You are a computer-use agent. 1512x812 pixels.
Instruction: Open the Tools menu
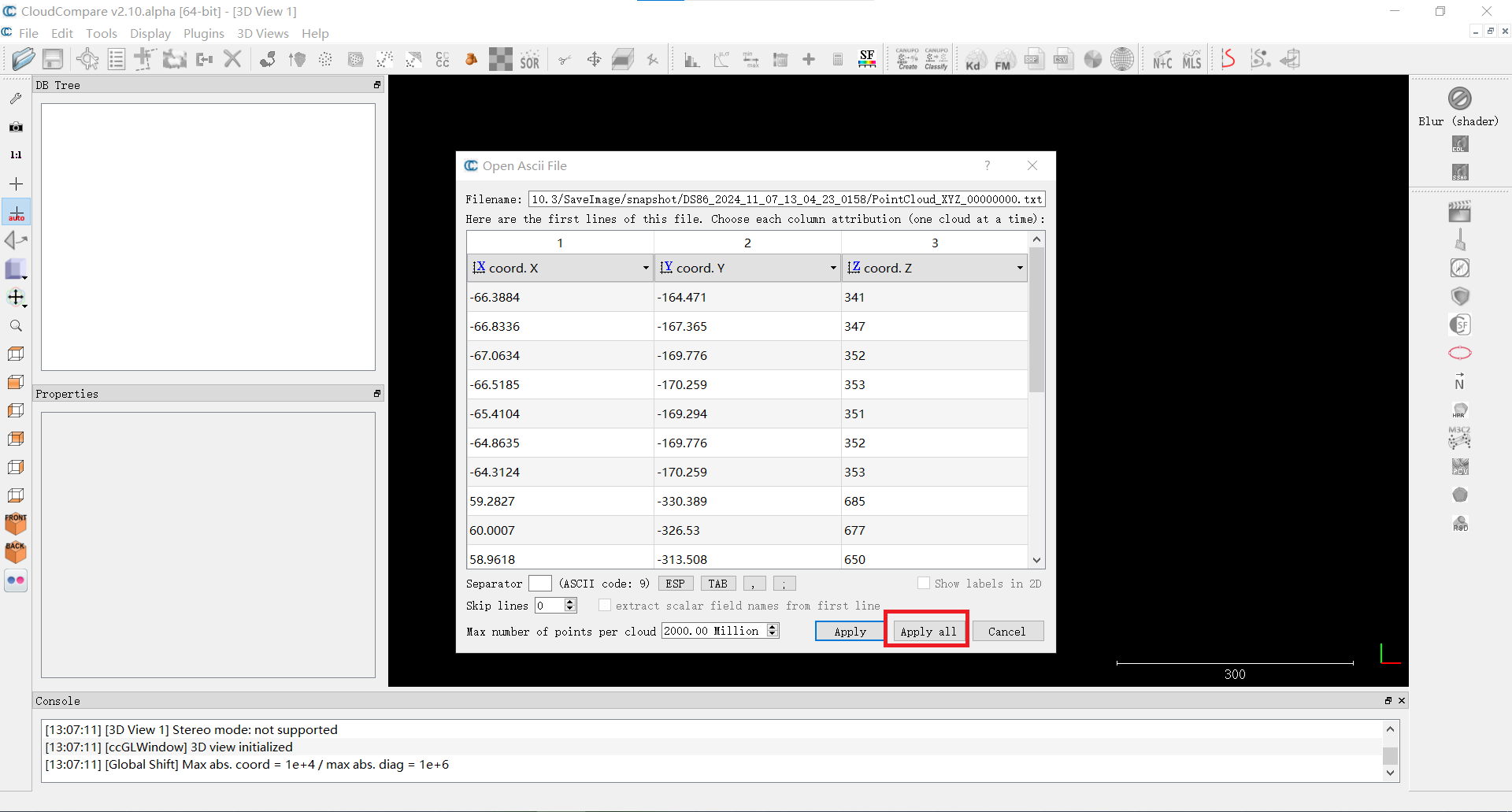click(x=102, y=33)
